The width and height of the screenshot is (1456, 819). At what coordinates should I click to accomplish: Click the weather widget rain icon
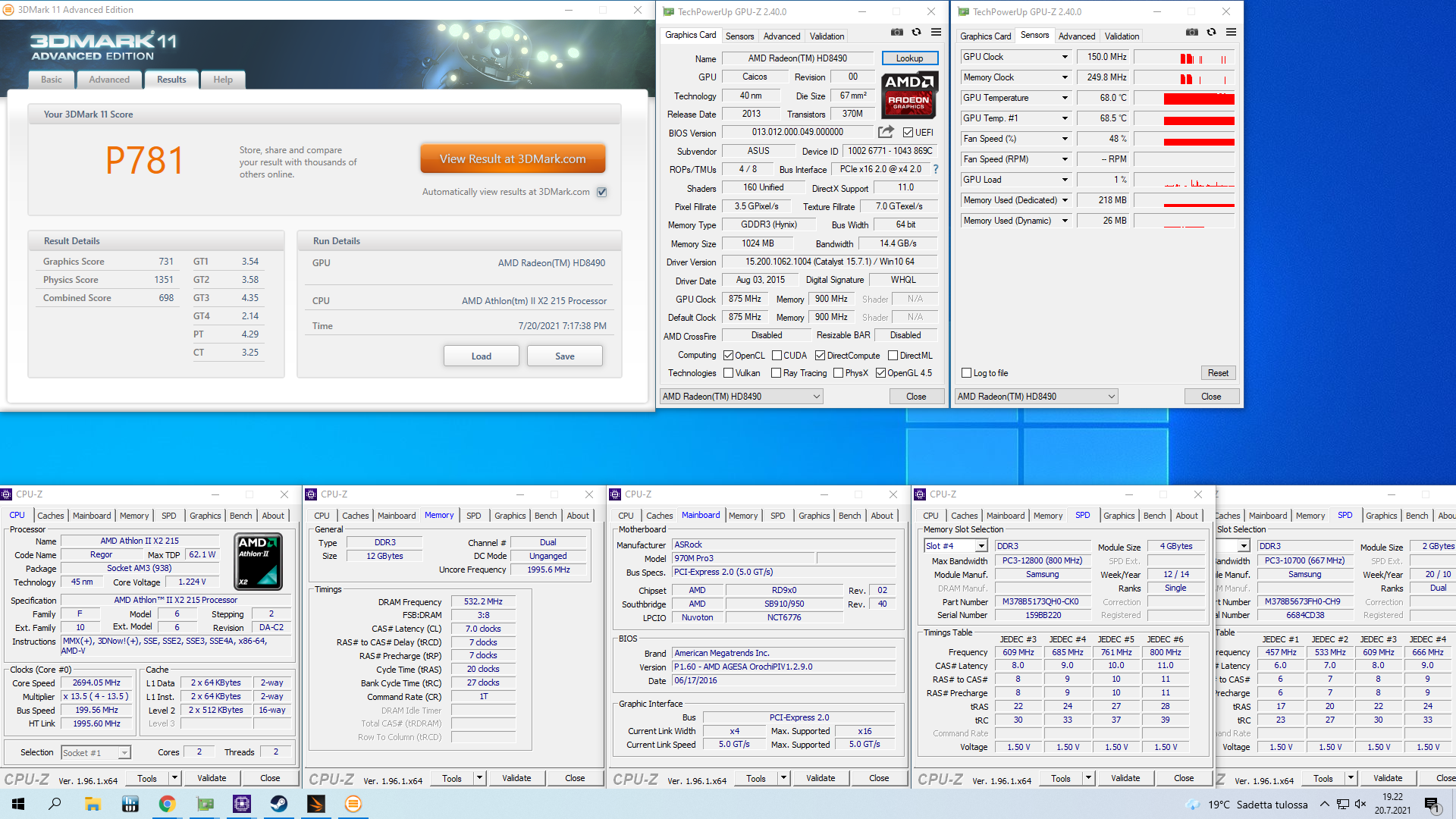[x=1193, y=805]
